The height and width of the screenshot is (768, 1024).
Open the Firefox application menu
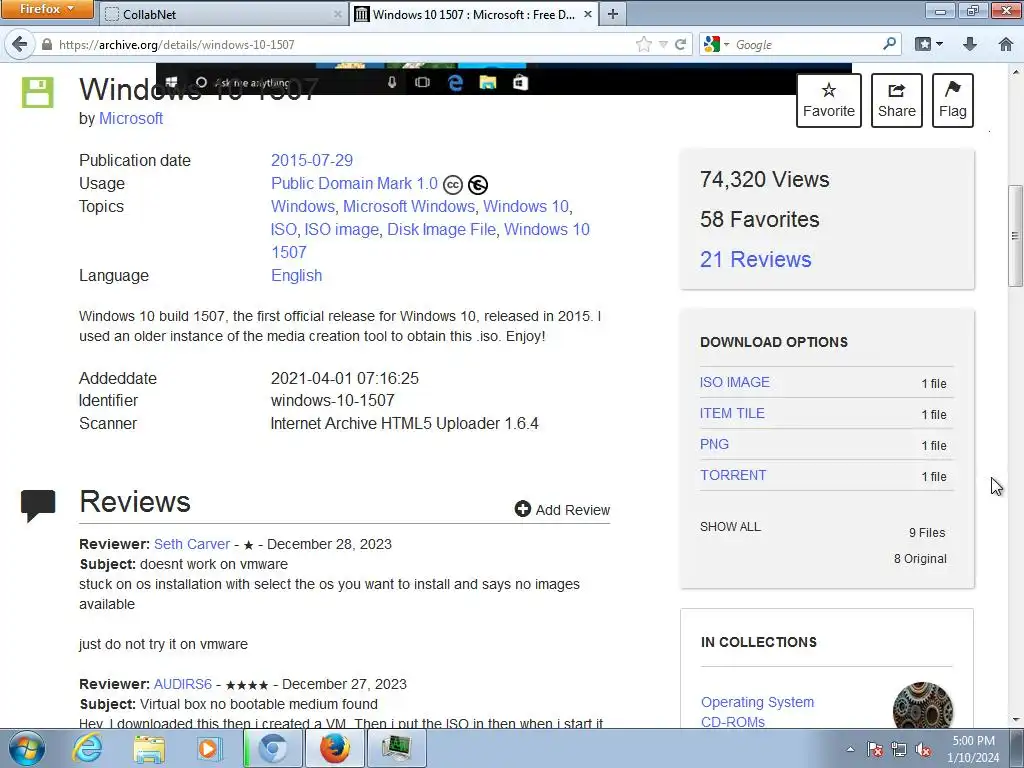[x=47, y=9]
